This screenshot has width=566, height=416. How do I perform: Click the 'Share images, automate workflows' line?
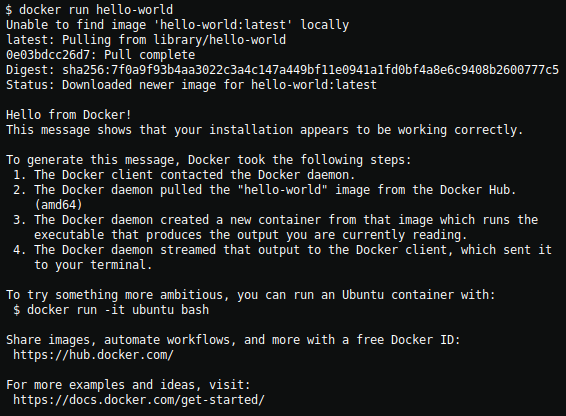[233, 340]
